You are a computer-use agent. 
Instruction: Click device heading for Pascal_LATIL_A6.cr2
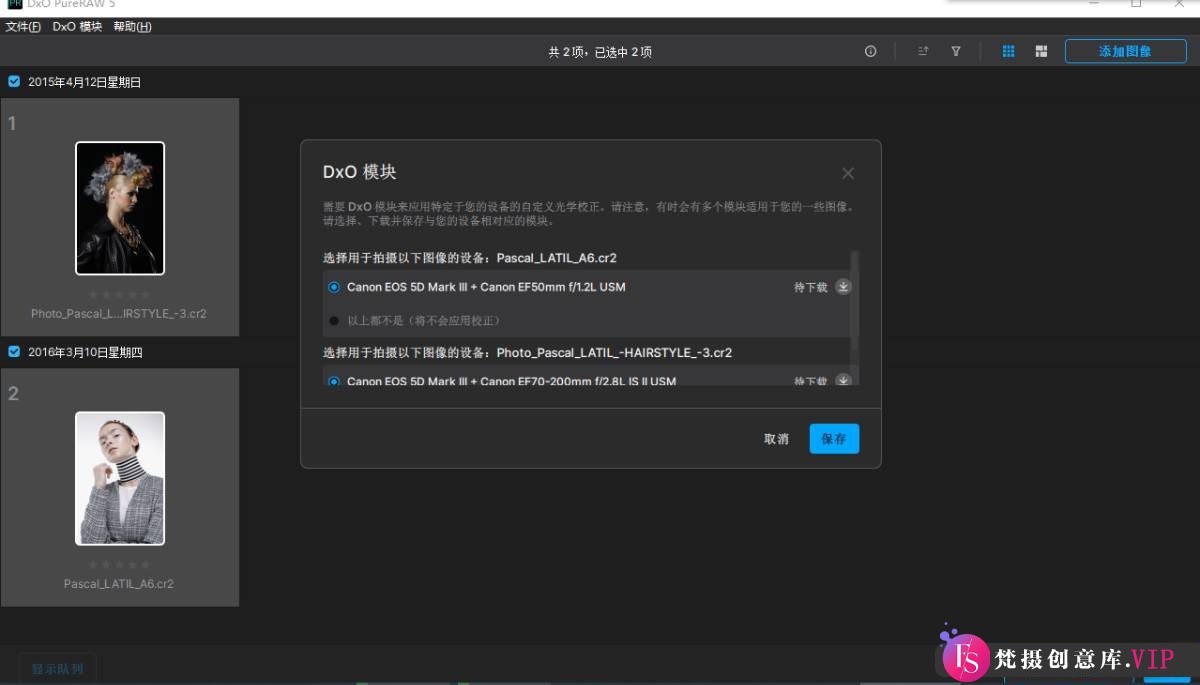[x=470, y=258]
